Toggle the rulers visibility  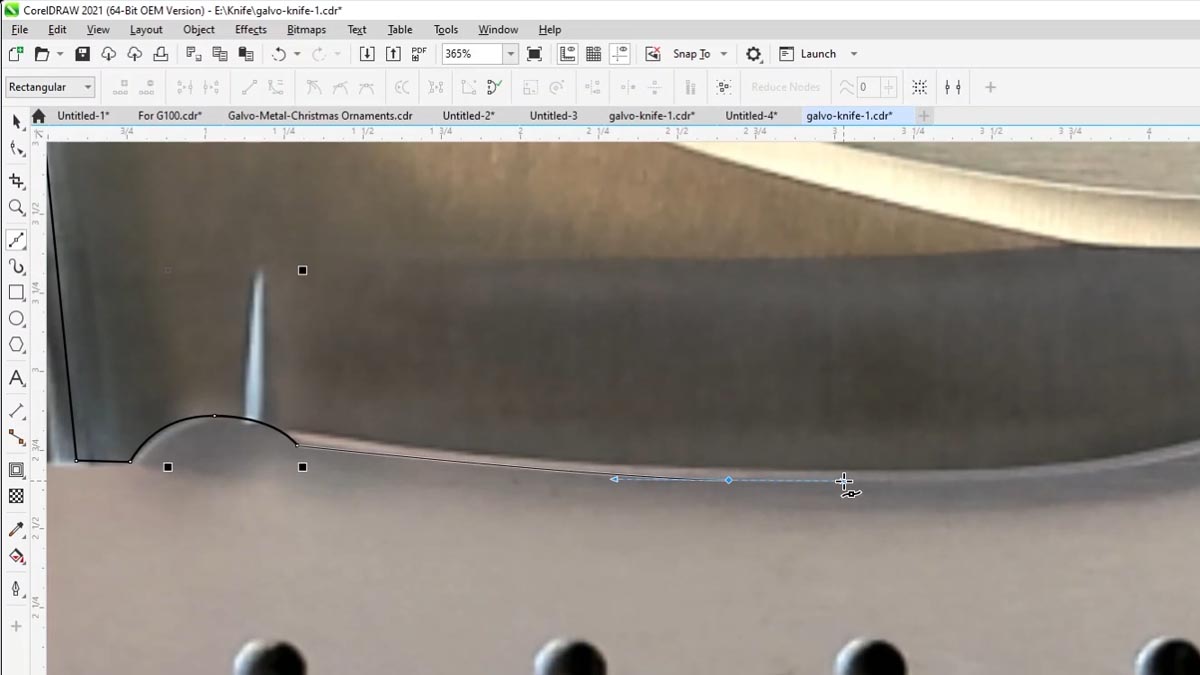coord(567,53)
